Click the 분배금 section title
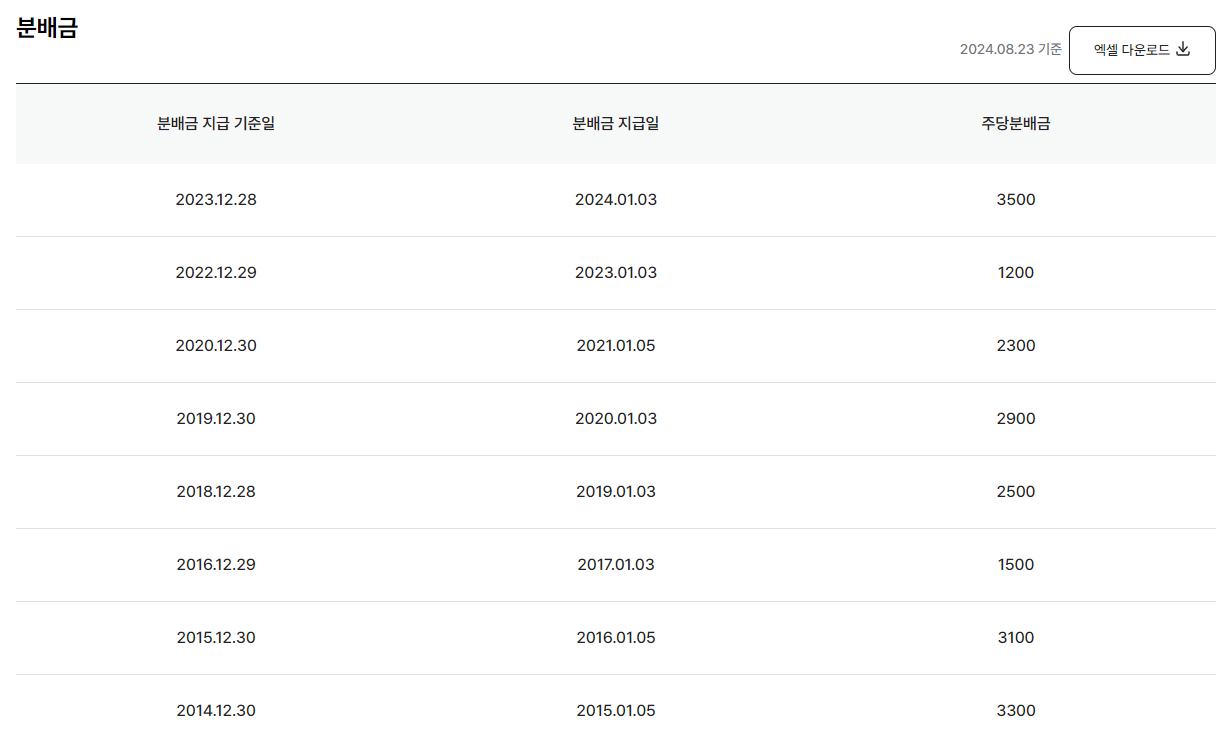The image size is (1227, 732). coord(47,28)
